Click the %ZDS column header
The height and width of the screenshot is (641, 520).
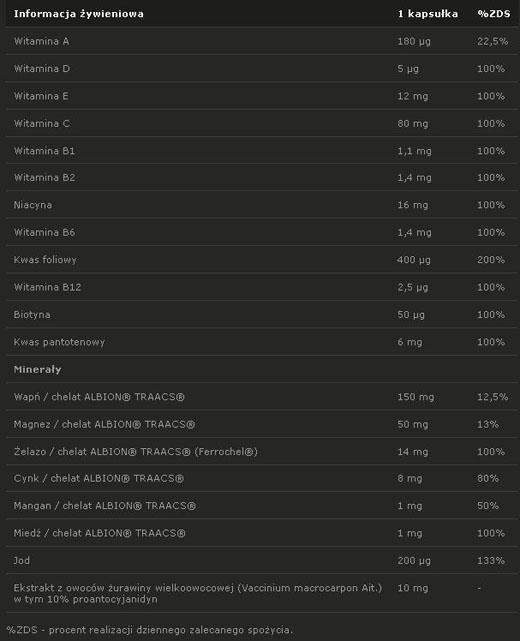[494, 14]
